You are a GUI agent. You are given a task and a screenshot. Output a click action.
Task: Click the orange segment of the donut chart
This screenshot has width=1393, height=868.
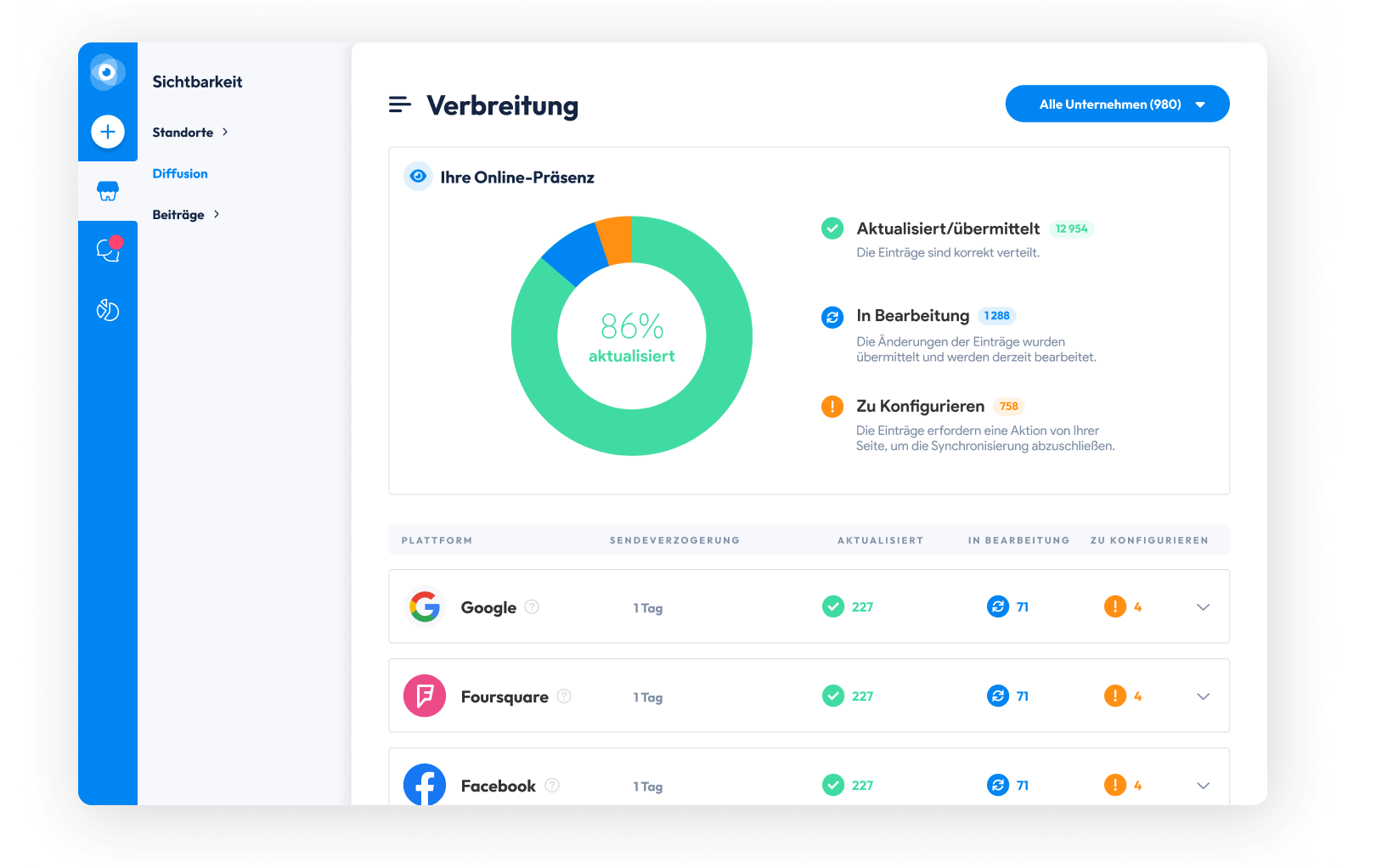pyautogui.click(x=616, y=239)
